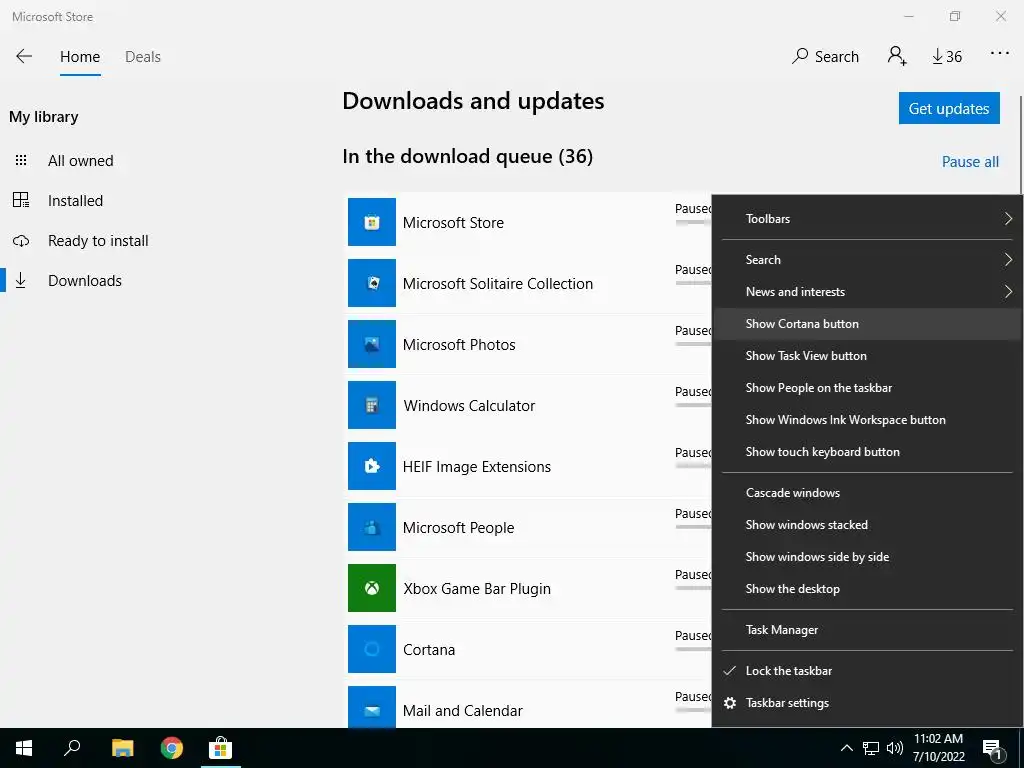
Task: Click the green Xbox Game Bar Plugin icon
Action: click(x=372, y=588)
